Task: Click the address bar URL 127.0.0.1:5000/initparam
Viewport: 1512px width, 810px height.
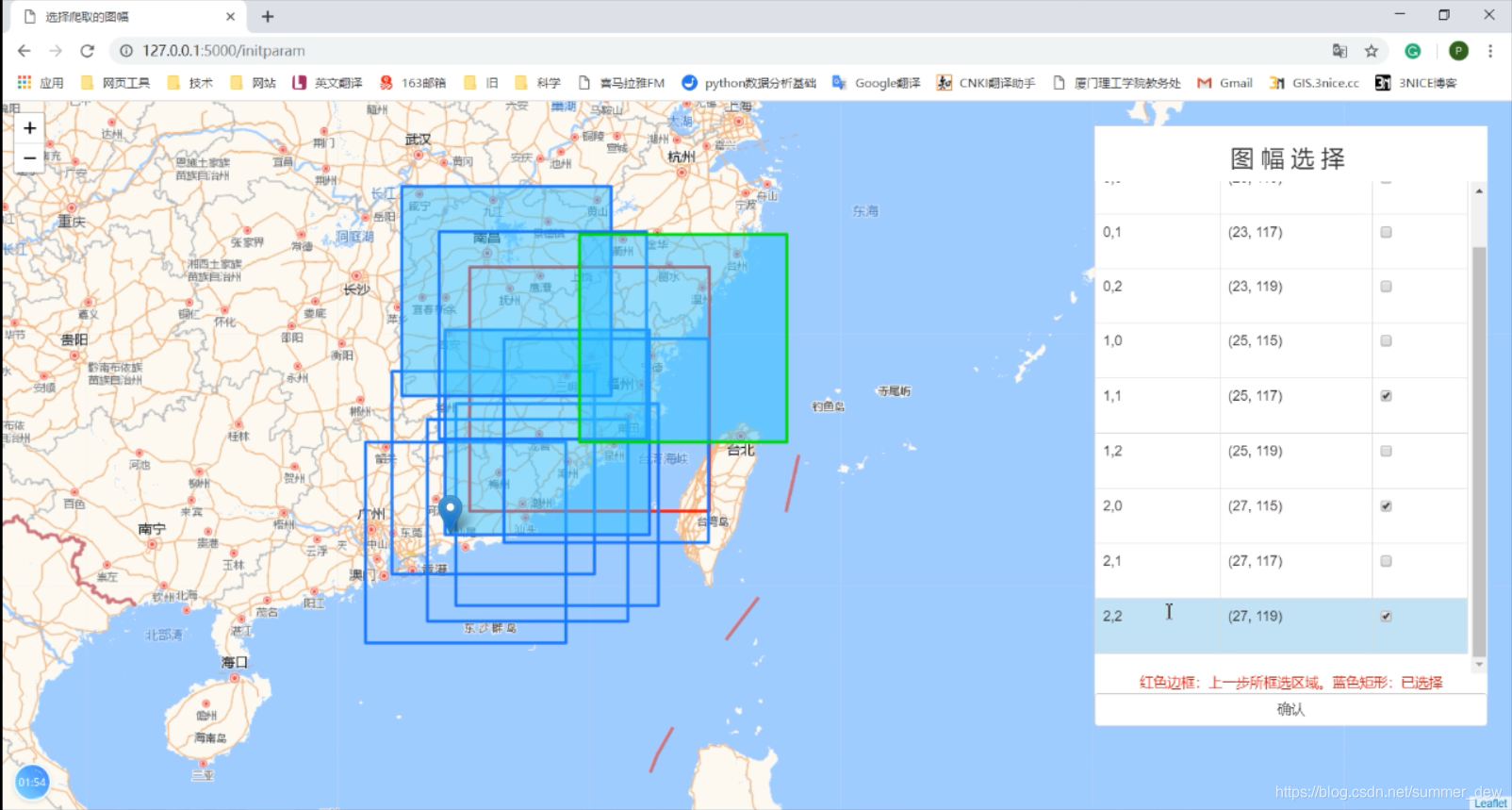Action: tap(223, 51)
